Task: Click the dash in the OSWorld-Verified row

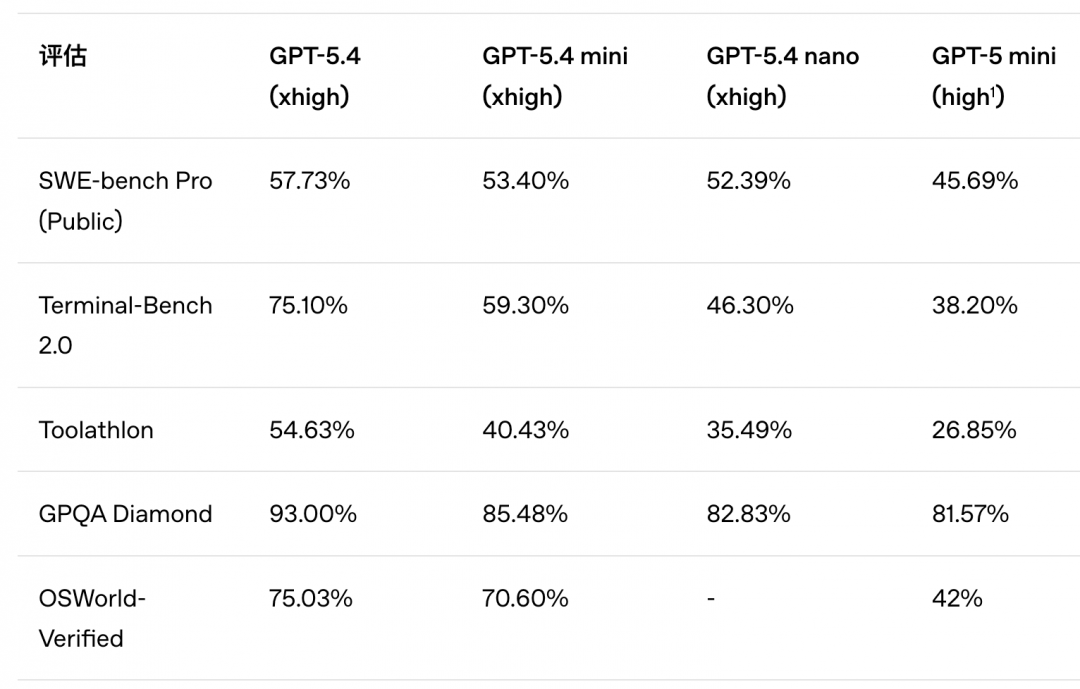Action: [x=711, y=598]
